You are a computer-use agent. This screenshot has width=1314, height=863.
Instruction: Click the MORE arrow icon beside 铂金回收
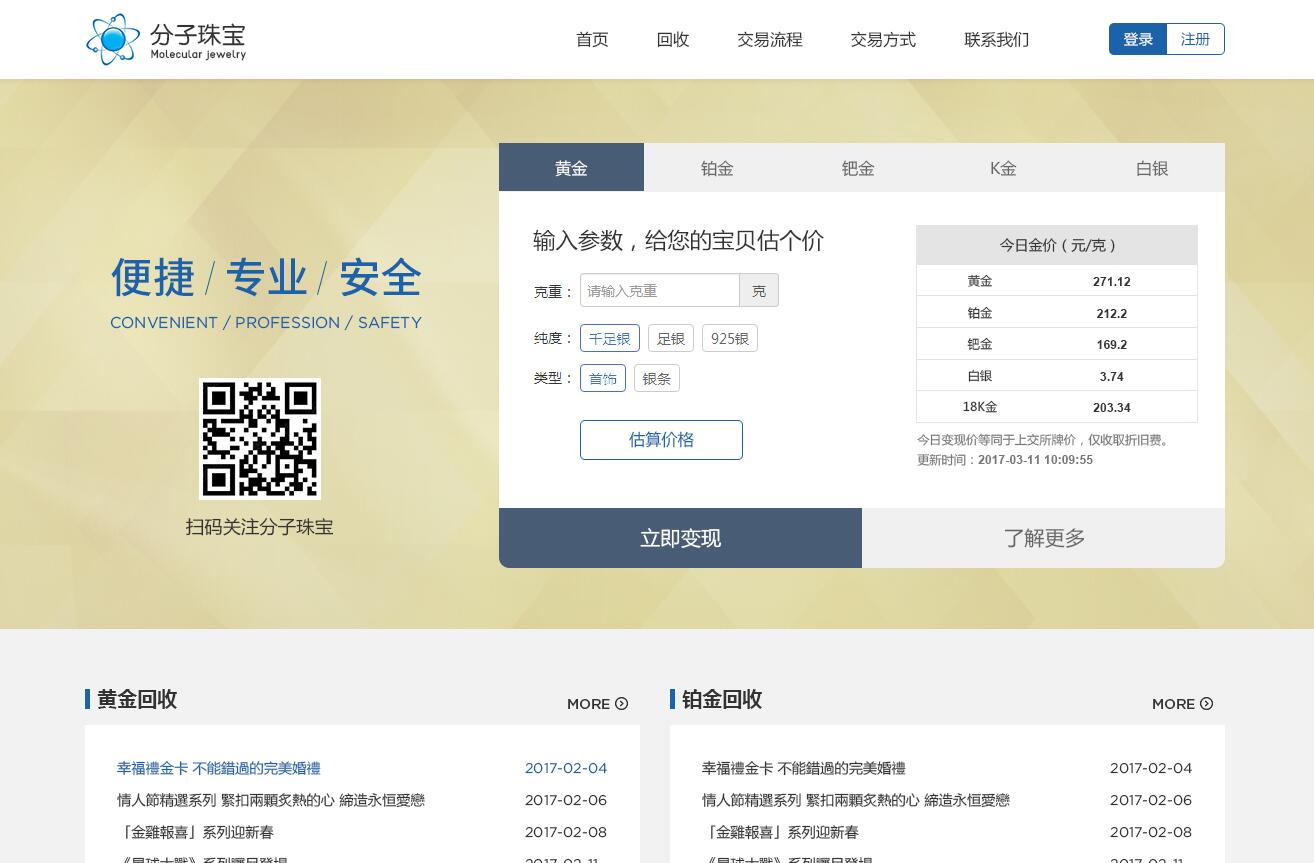tap(1206, 703)
